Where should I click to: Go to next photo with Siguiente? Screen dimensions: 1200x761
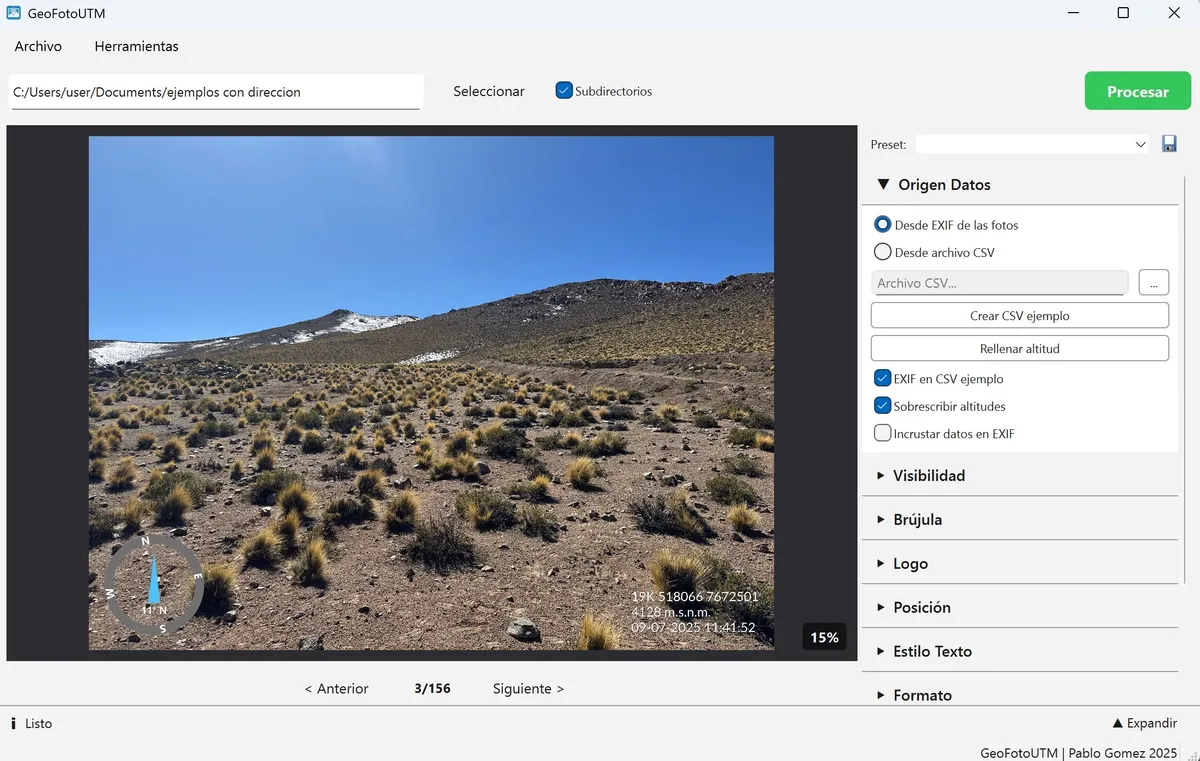click(528, 688)
